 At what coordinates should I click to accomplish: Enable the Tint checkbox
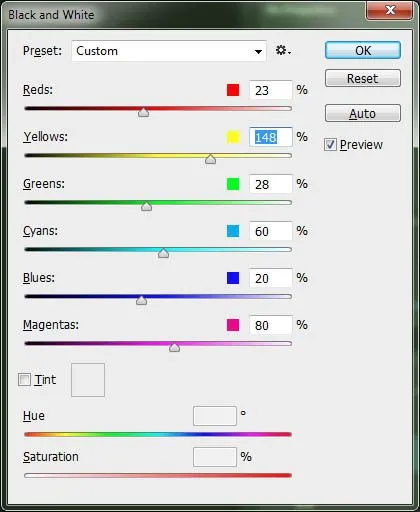pyautogui.click(x=24, y=380)
